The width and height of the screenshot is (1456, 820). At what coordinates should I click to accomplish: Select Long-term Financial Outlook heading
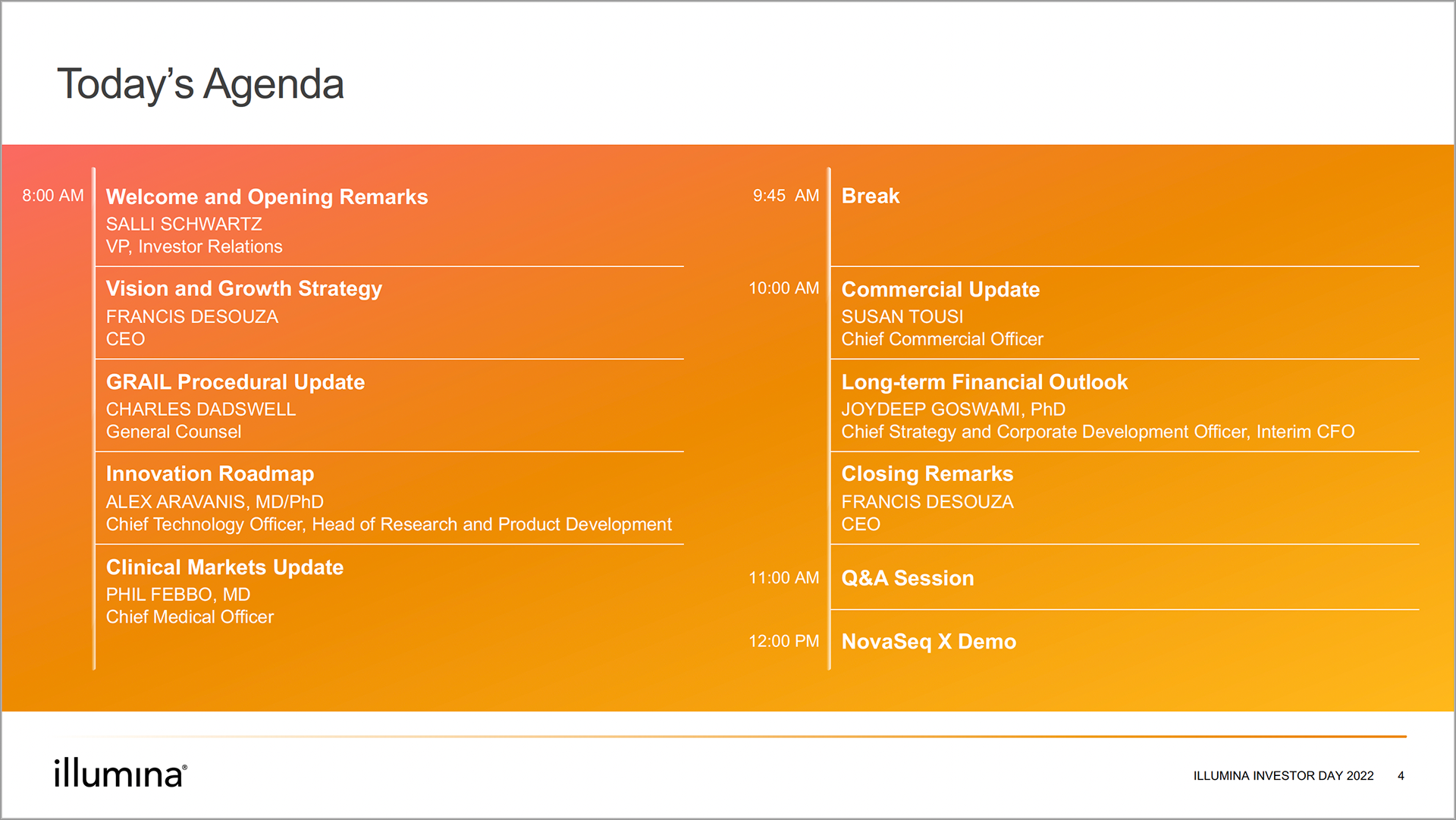984,382
